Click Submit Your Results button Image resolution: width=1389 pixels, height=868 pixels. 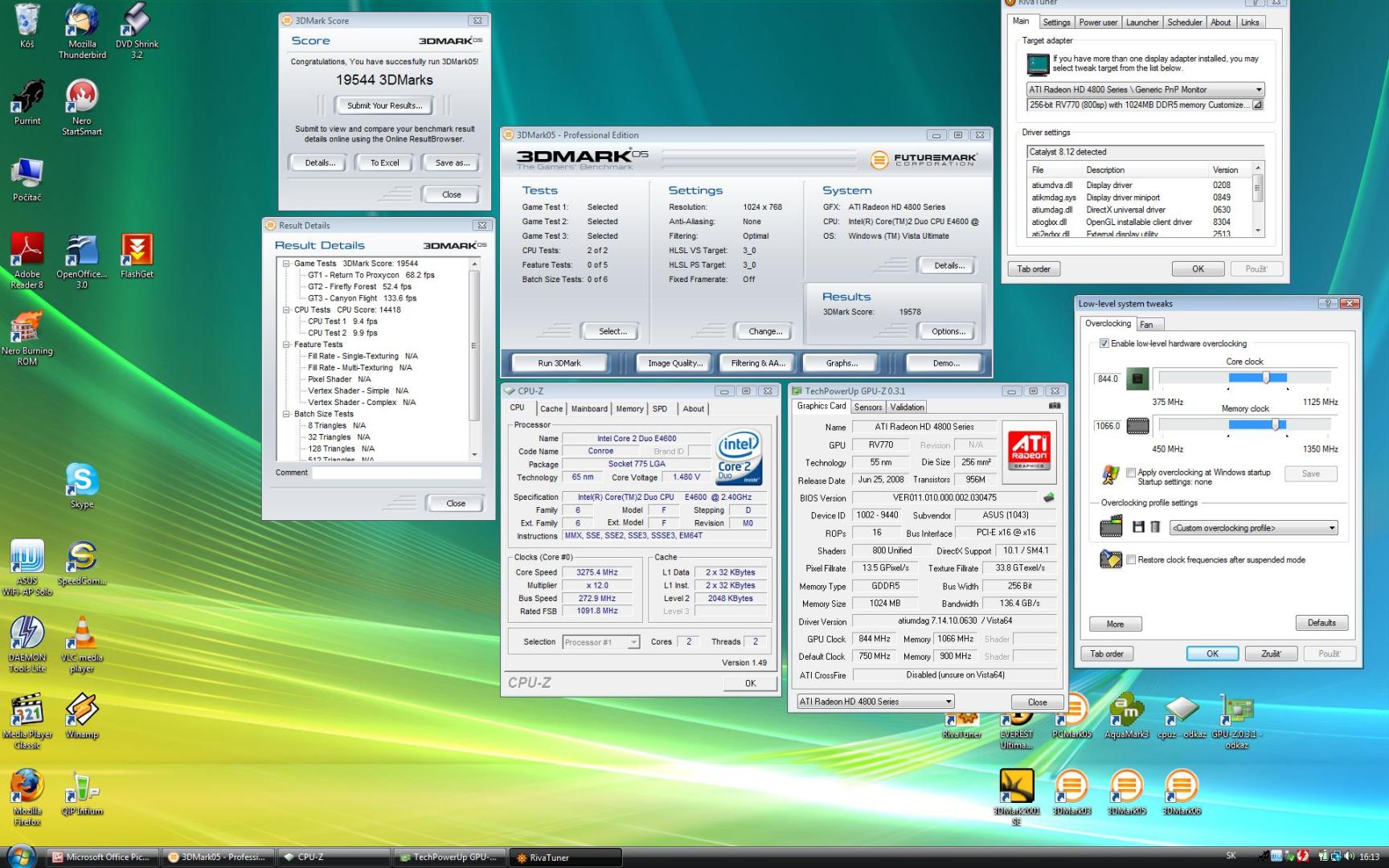[x=384, y=105]
